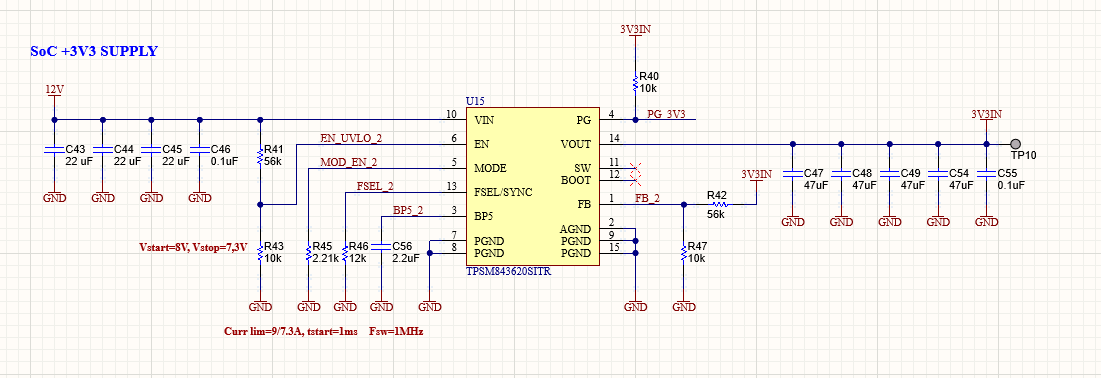Click the FSEL/SYNC pin label on U15
Image resolution: width=1101 pixels, height=378 pixels.
pos(503,192)
